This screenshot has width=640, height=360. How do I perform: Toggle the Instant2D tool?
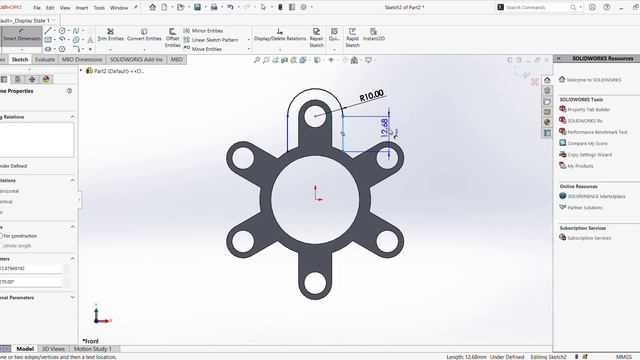[374, 35]
